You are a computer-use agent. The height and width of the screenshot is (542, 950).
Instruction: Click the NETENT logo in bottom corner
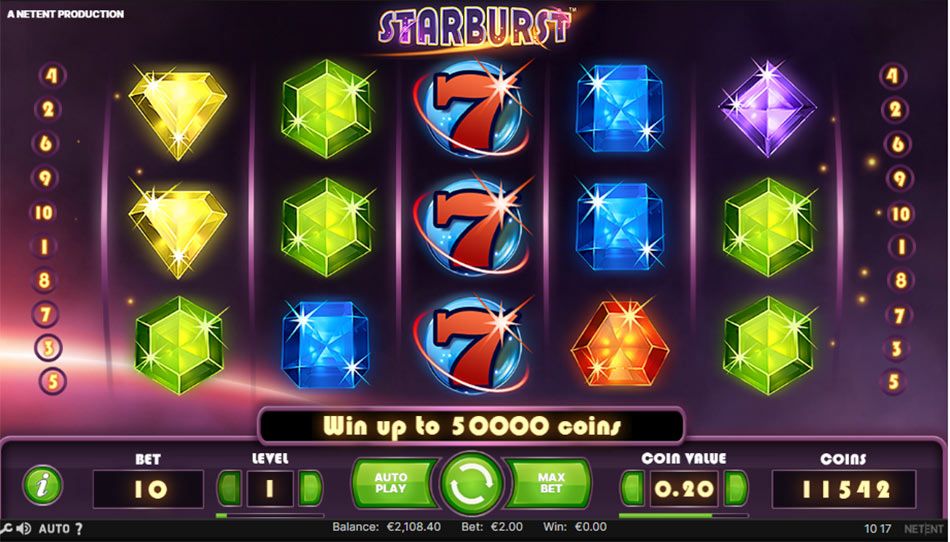[925, 529]
